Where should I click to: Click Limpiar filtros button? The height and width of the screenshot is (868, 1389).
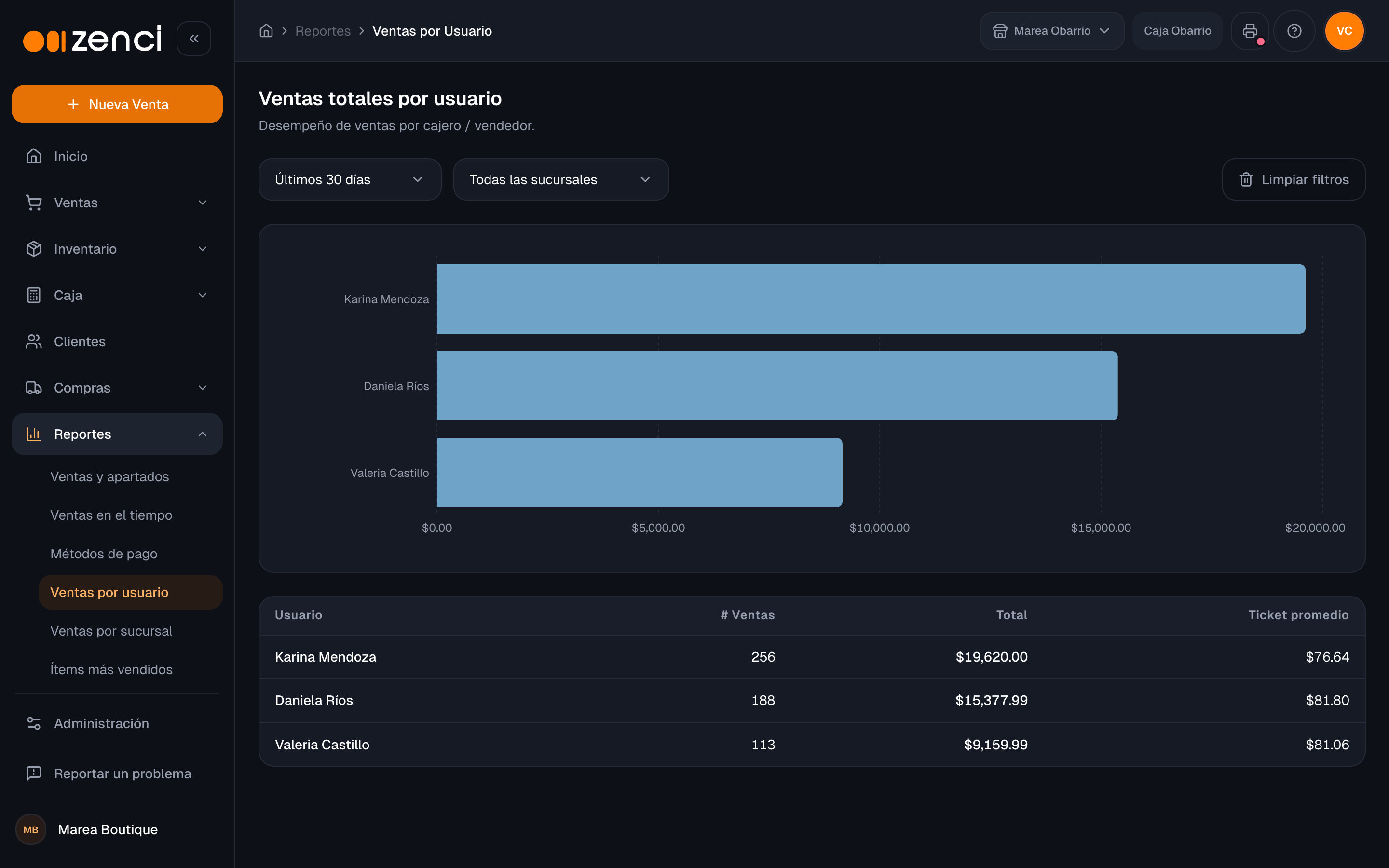[1293, 180]
